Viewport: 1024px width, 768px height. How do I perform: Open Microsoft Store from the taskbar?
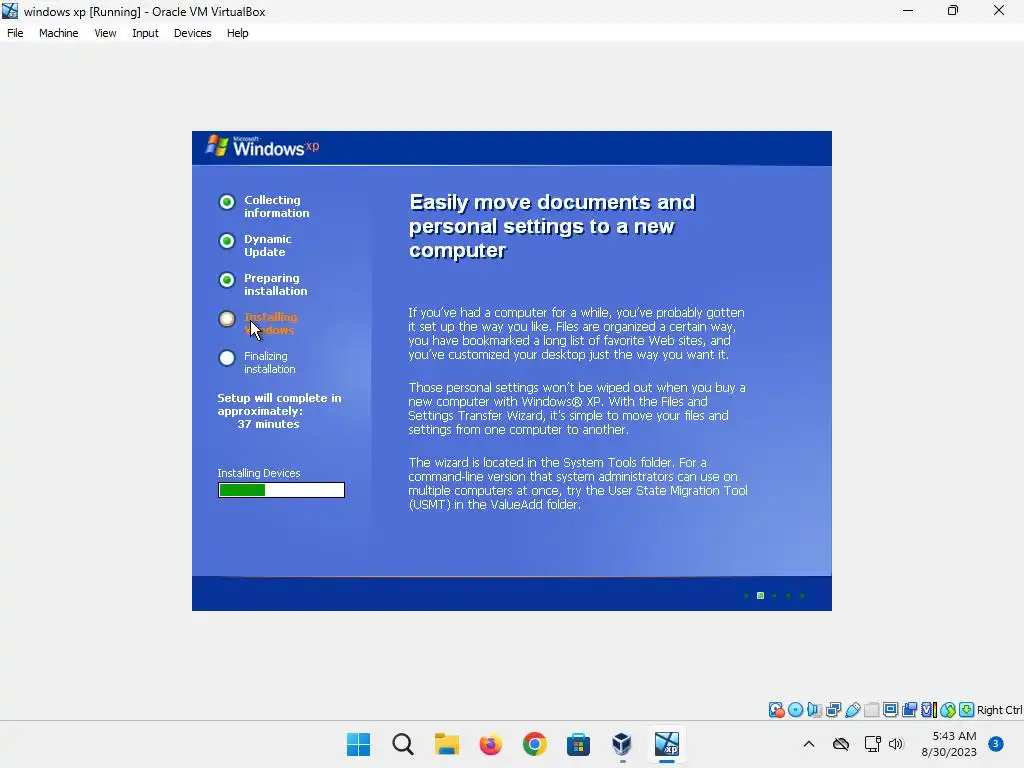click(x=578, y=744)
